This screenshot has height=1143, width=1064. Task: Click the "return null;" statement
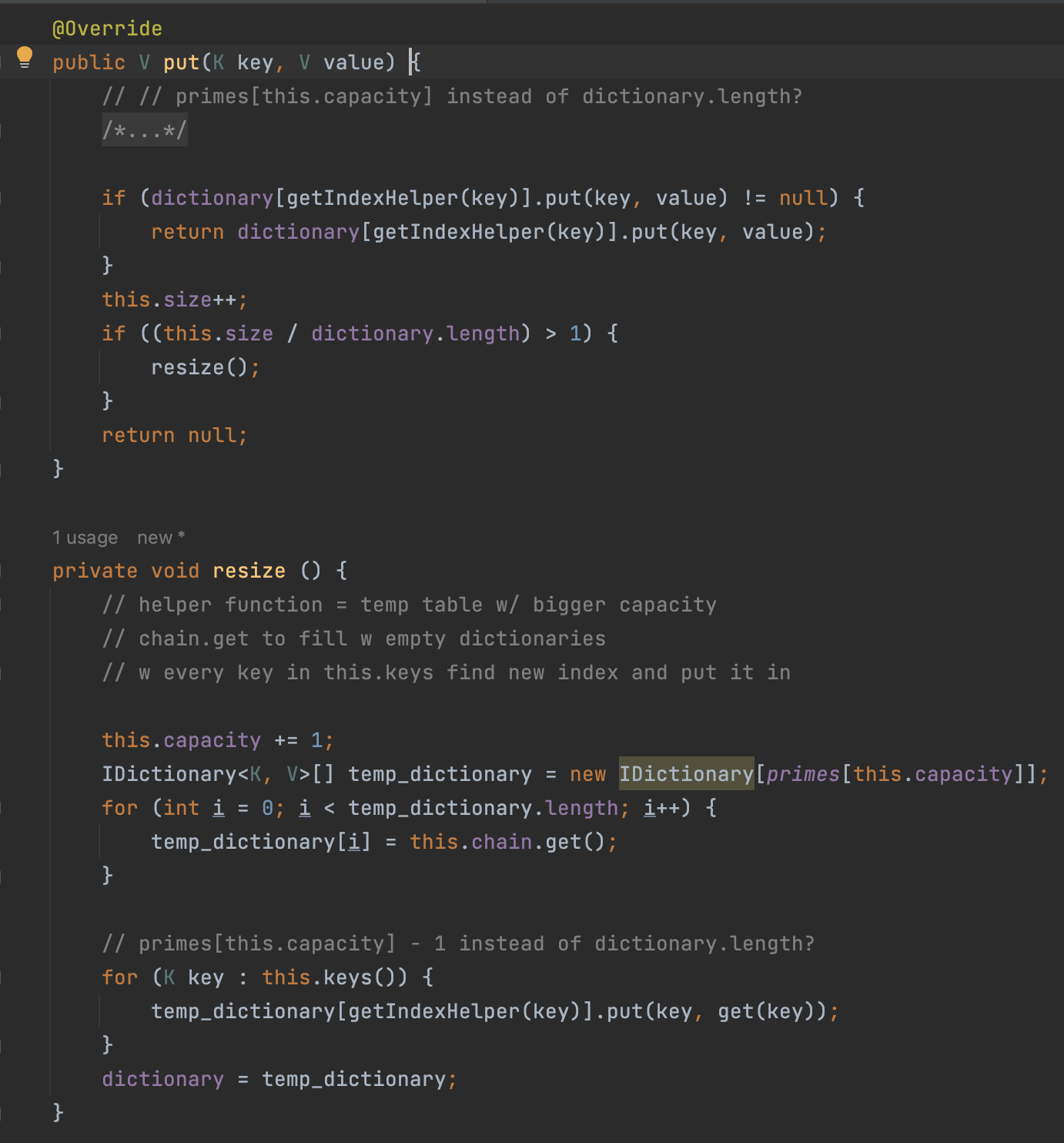174,435
